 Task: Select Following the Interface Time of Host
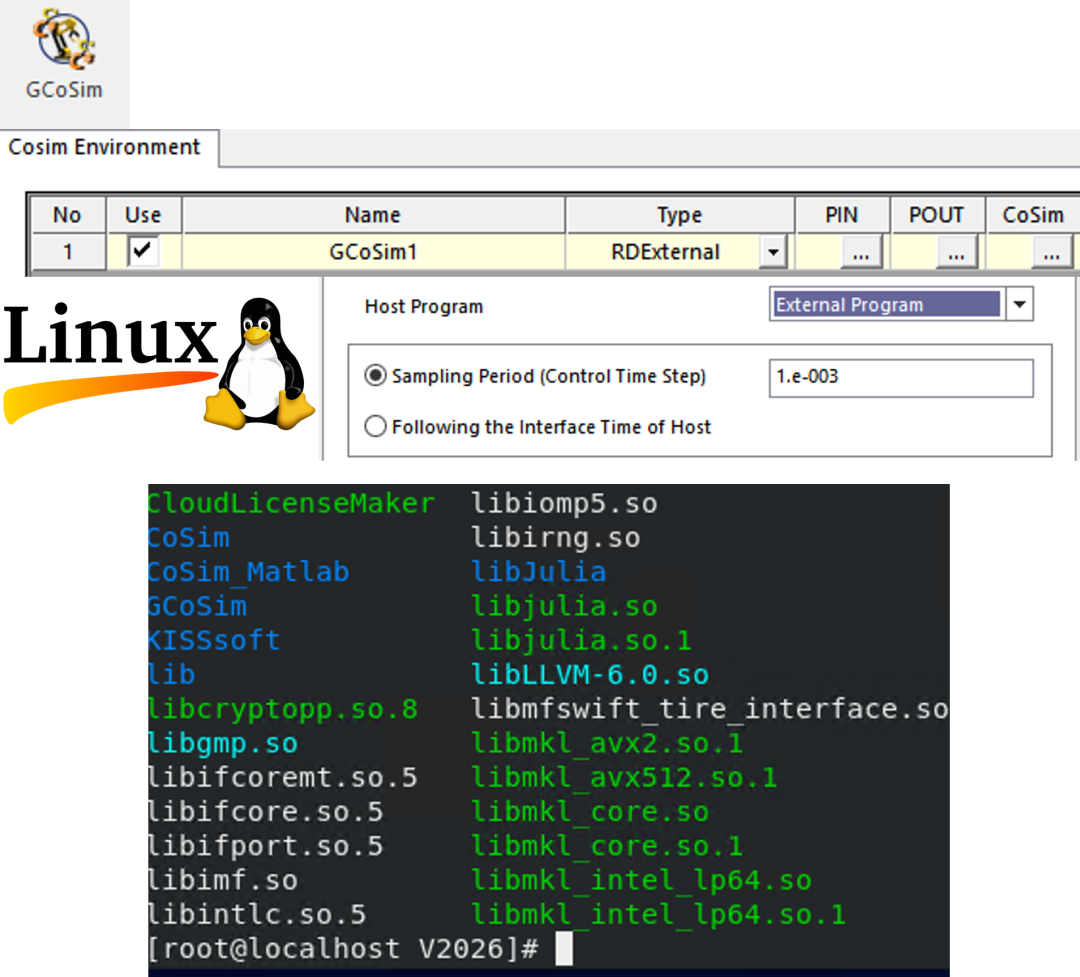(x=375, y=426)
